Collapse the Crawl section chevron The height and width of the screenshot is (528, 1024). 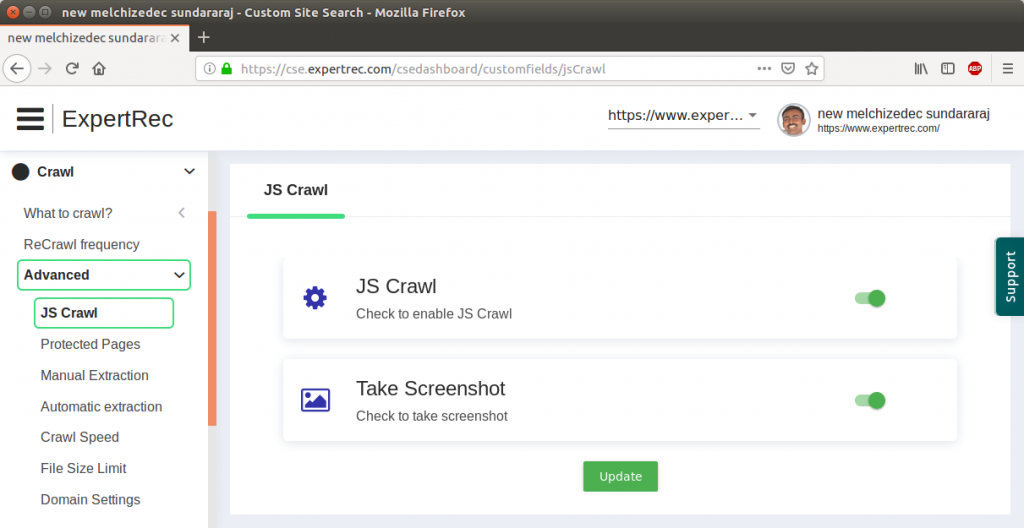click(189, 172)
